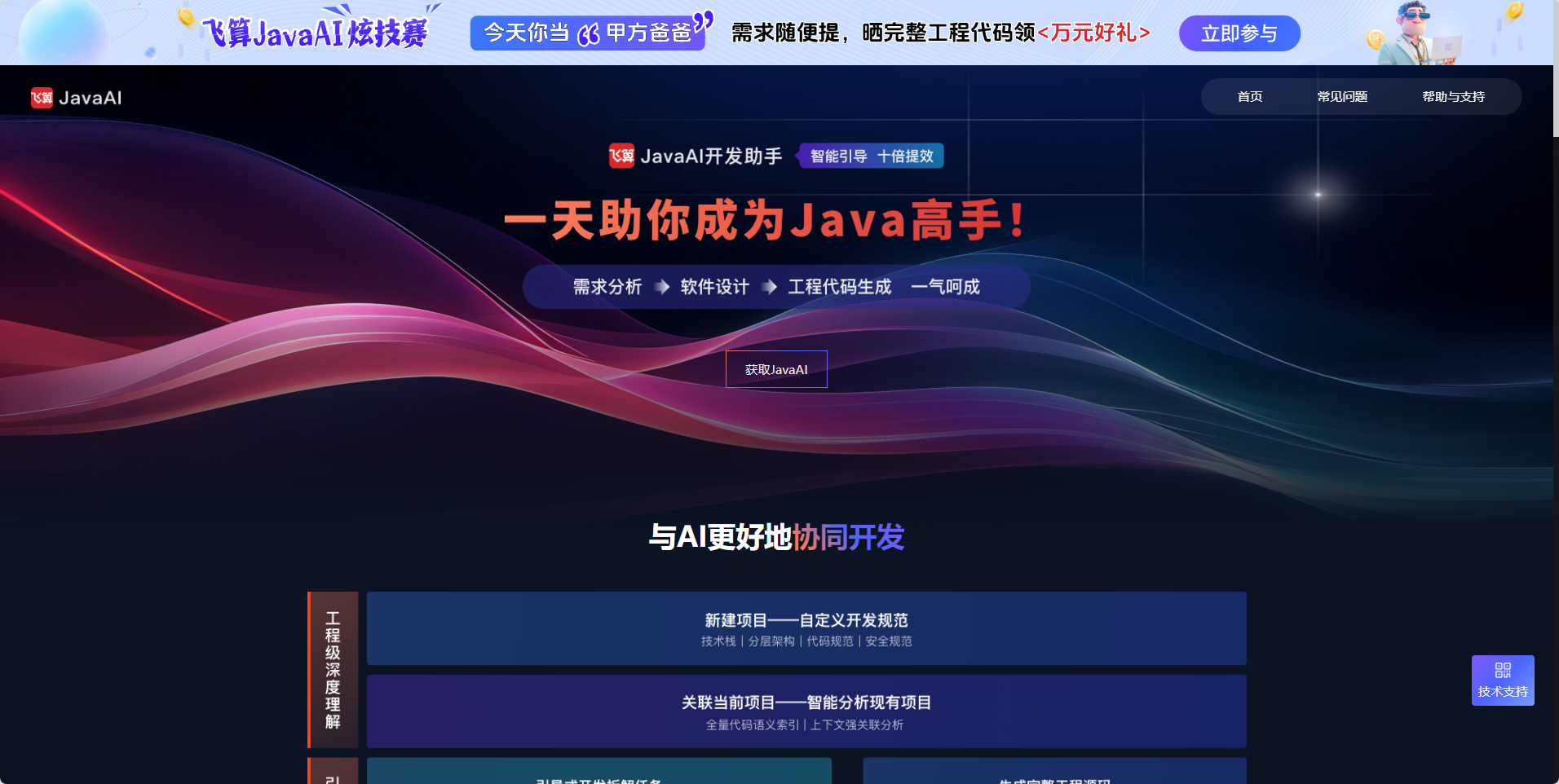
Task: Click the 飞算JavaAI炫技赛 banner title
Action: [315, 33]
